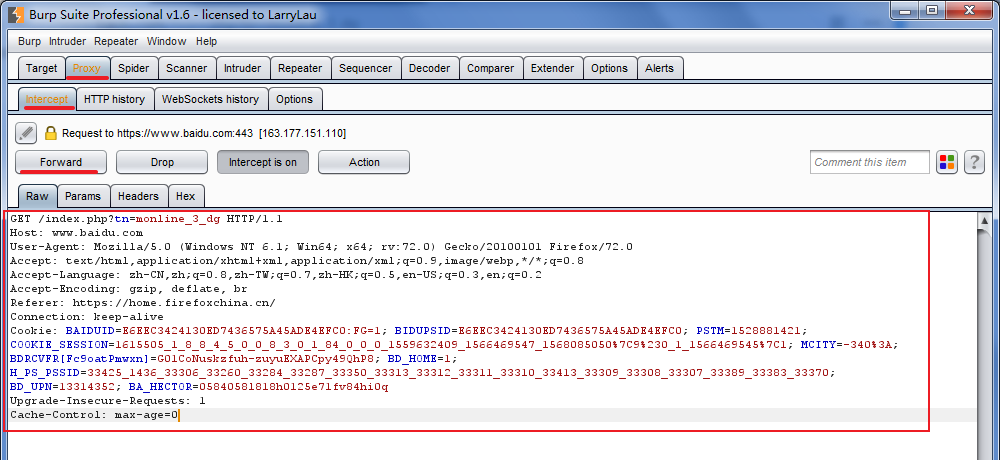Open the Action menu button

tap(364, 162)
